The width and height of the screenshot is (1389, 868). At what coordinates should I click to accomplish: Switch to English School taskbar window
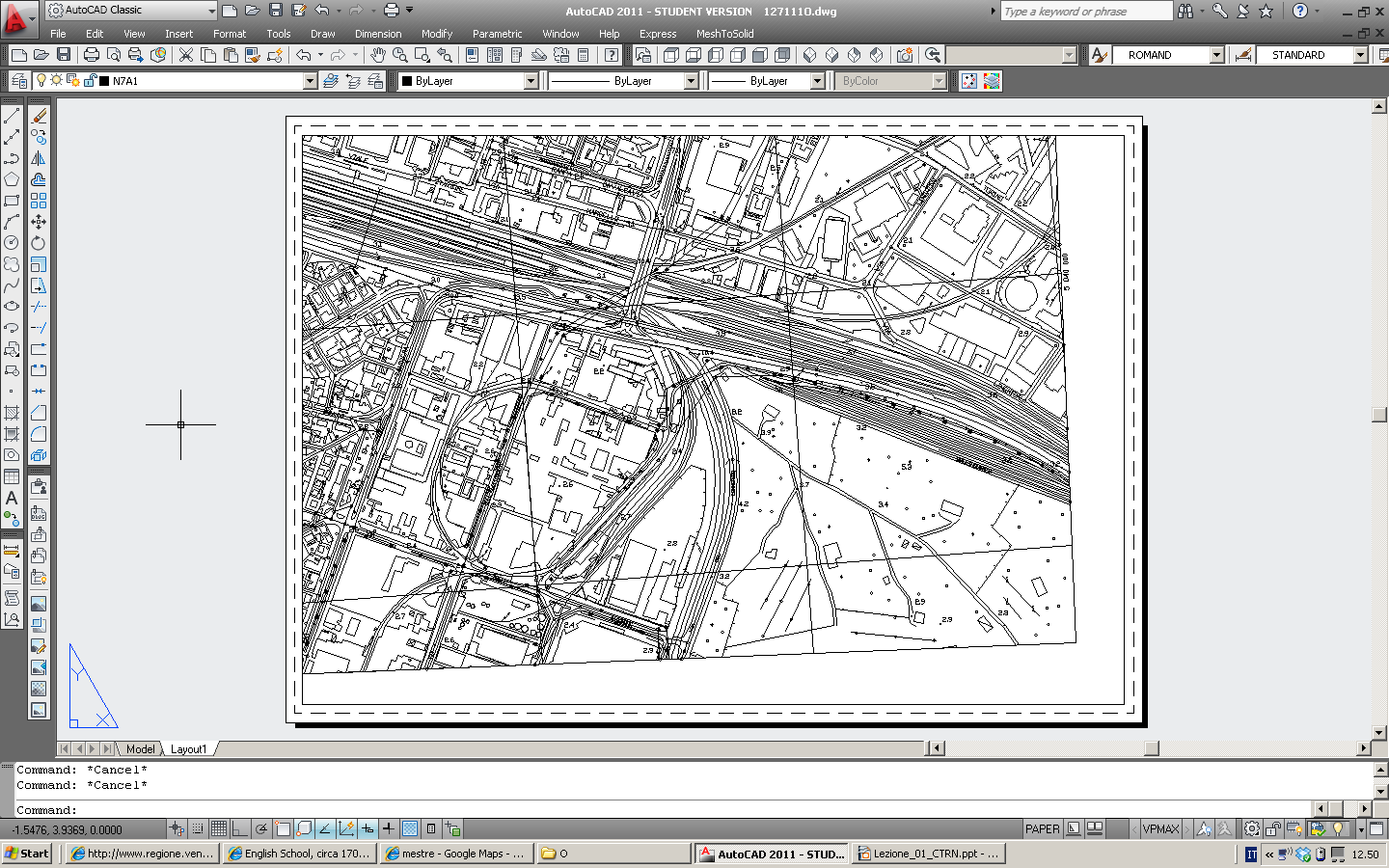(x=300, y=854)
